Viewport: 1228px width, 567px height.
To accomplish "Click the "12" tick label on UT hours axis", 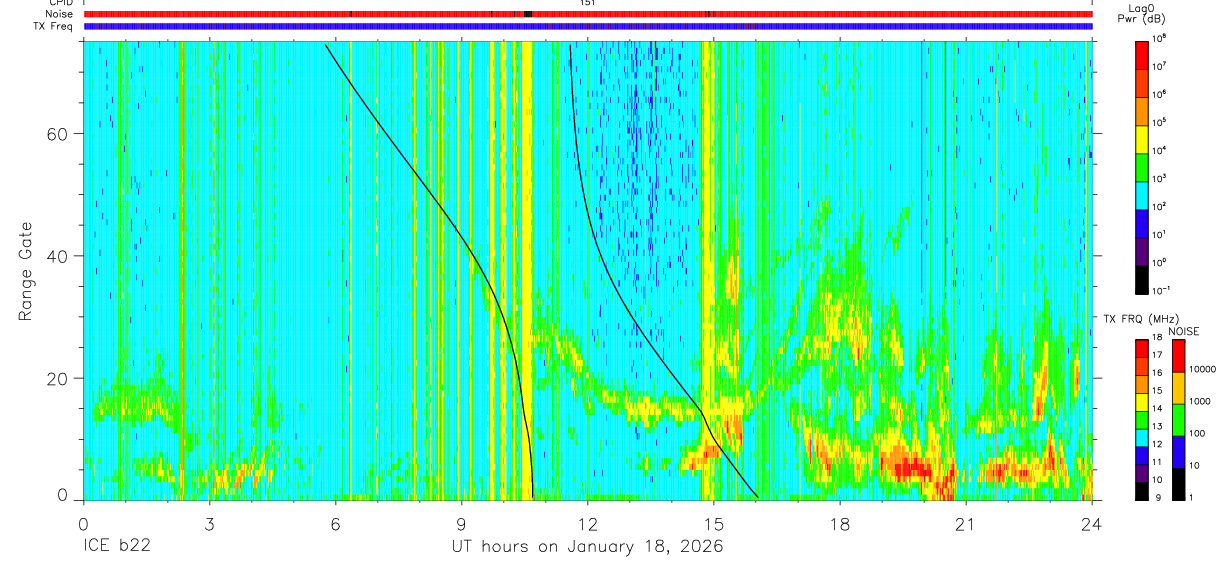I will [588, 523].
